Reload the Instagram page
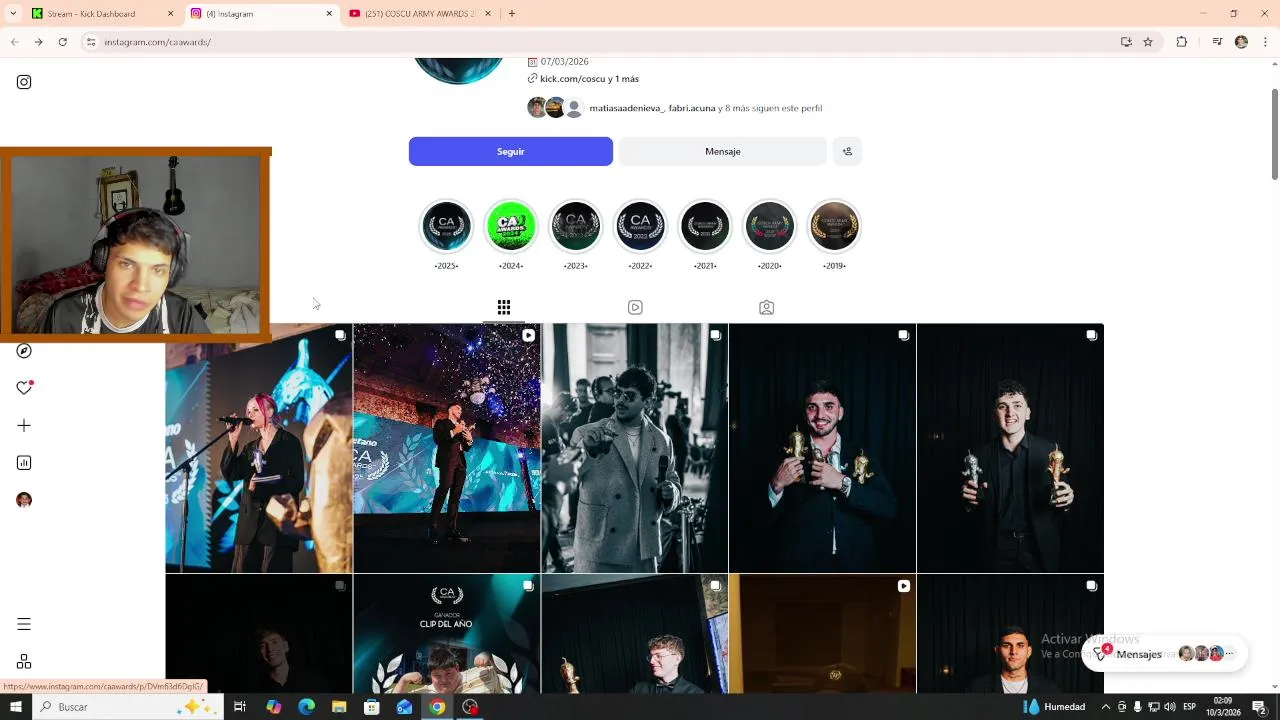Screen dimensions: 1280x720 (x=62, y=42)
